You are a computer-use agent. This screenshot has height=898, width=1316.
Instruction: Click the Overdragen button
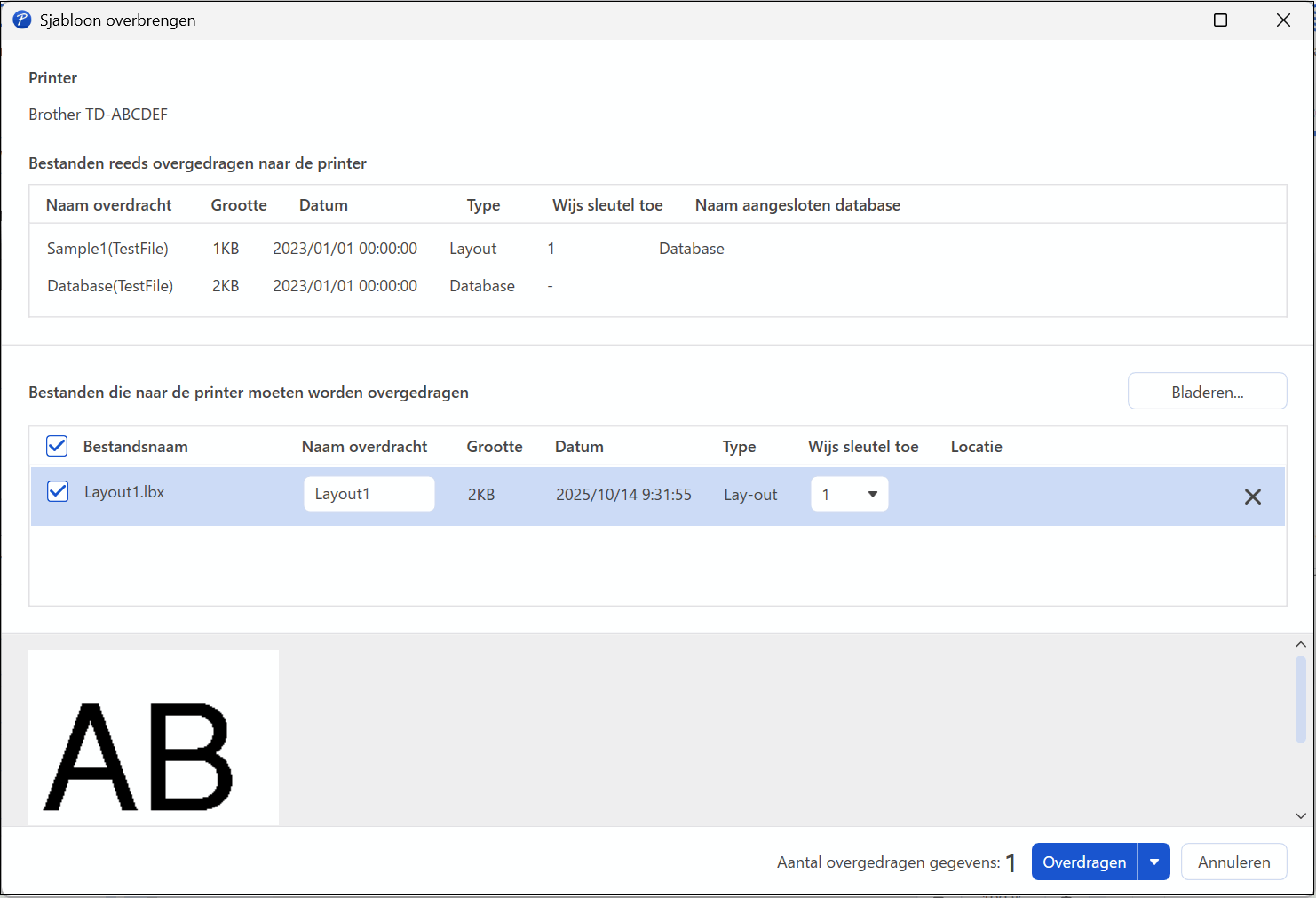1083,862
